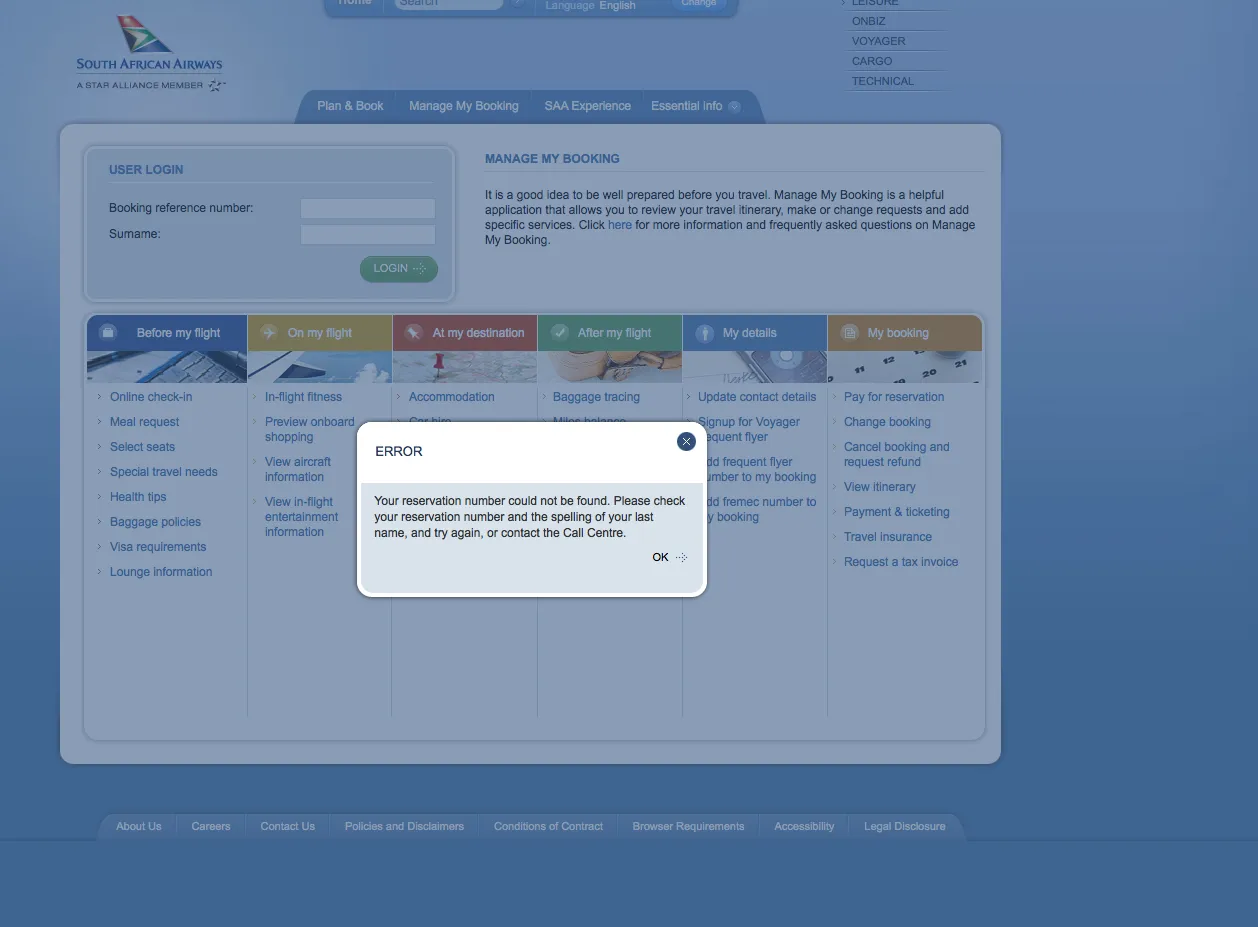
Task: Open the Baggage tracing link
Action: pyautogui.click(x=596, y=397)
